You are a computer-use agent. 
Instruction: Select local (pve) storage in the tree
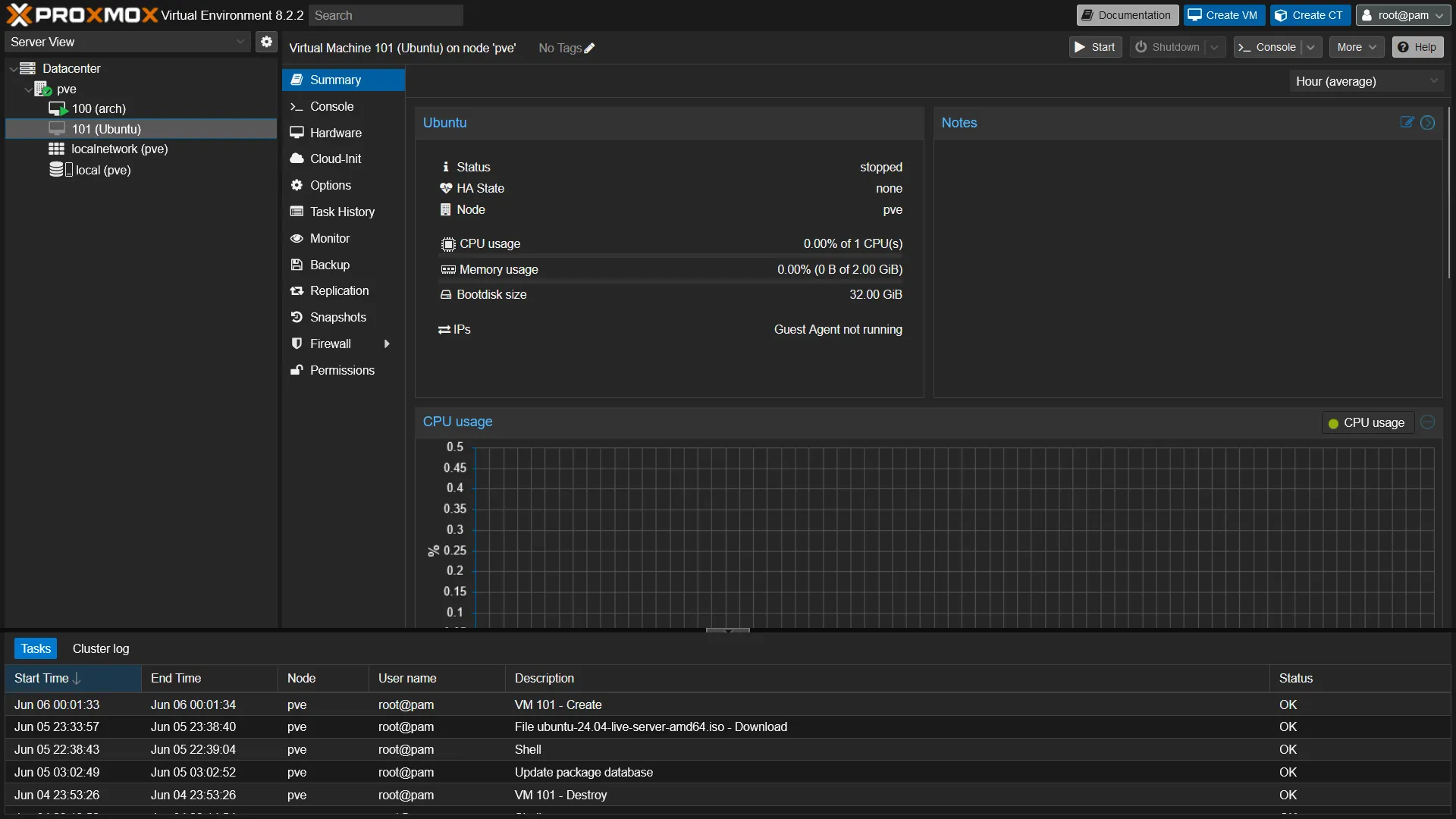click(141, 170)
